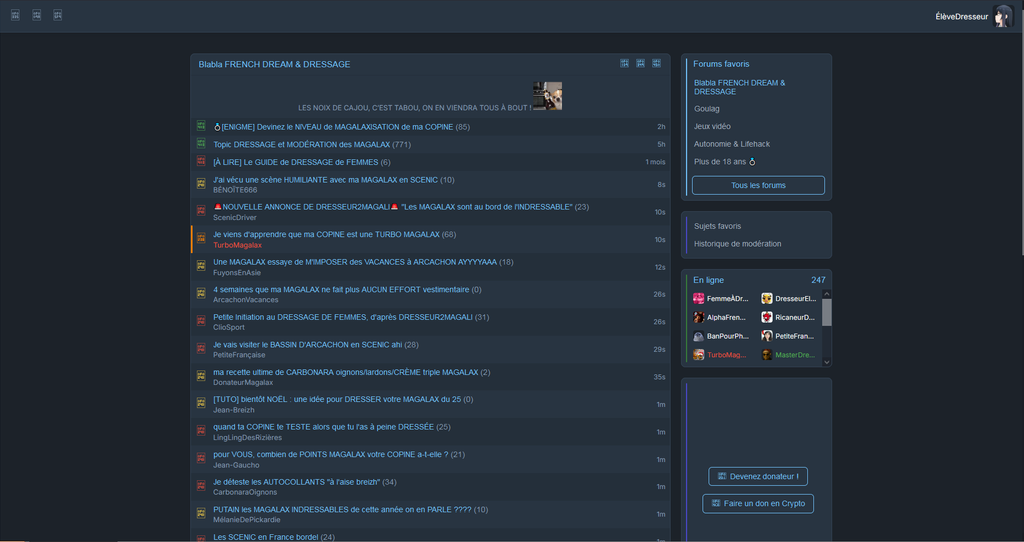Click RicaneurD... red avatar in En ligne
The width and height of the screenshot is (1024, 542).
767,317
